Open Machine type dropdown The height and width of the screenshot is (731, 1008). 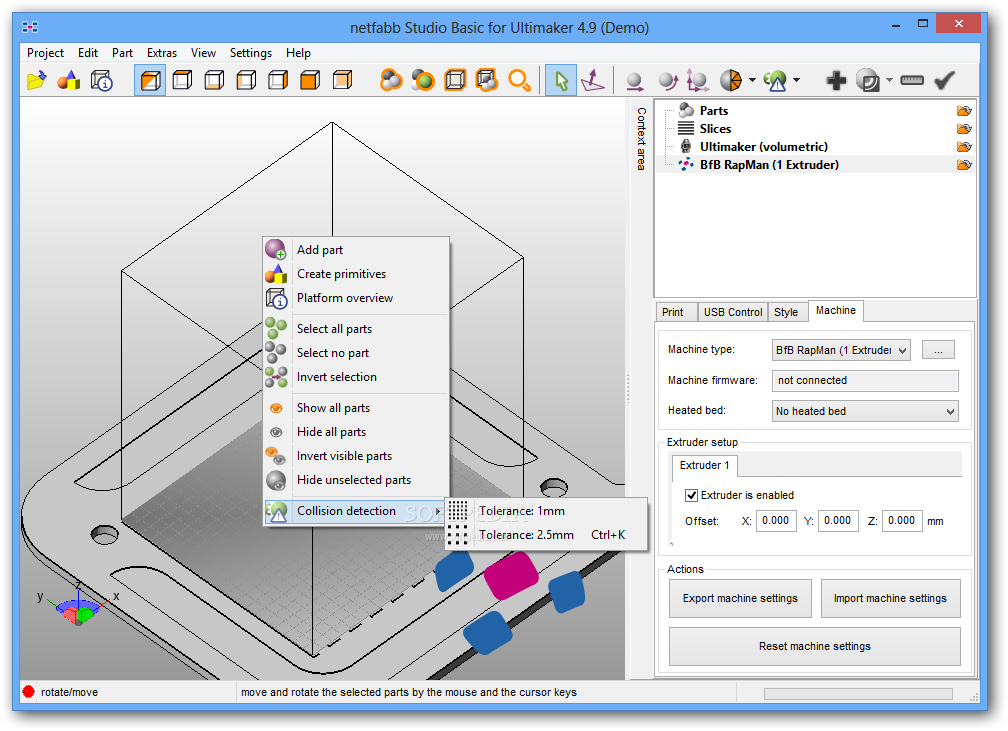(x=841, y=350)
